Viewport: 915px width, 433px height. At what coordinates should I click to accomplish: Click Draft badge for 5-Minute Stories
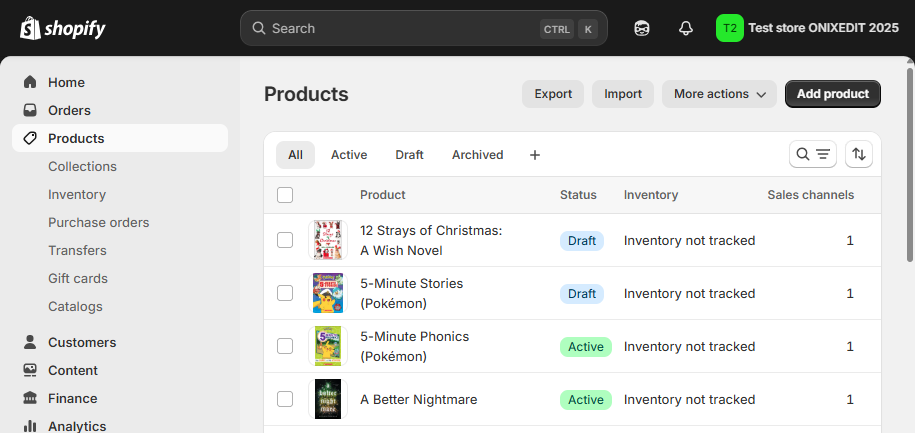pos(582,294)
